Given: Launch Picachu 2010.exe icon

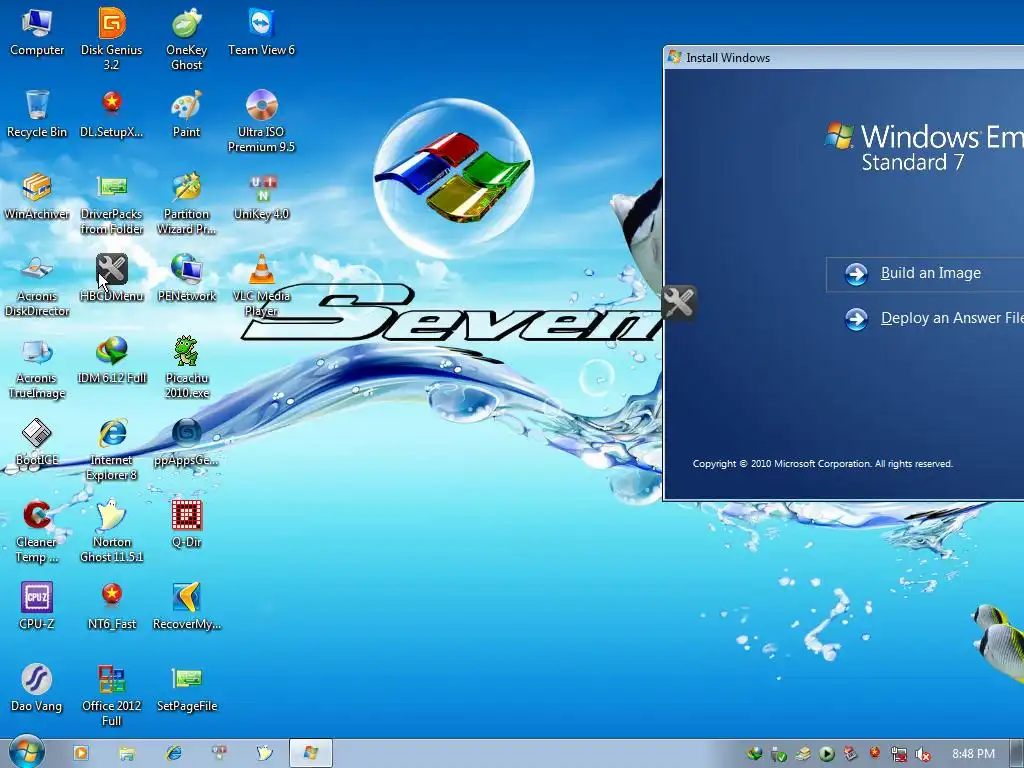Looking at the screenshot, I should pos(187,367).
